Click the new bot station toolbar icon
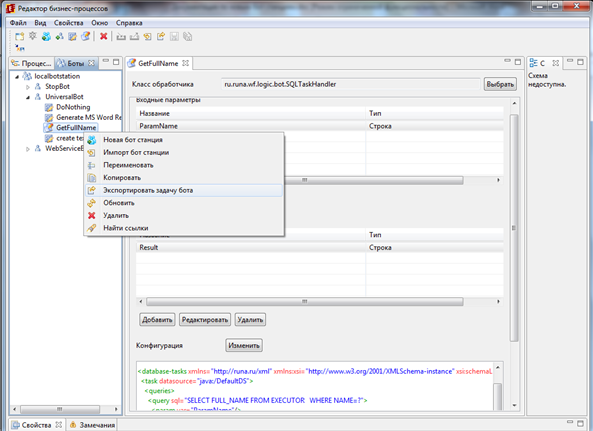Viewport: 593px width, 431px height. (x=46, y=36)
